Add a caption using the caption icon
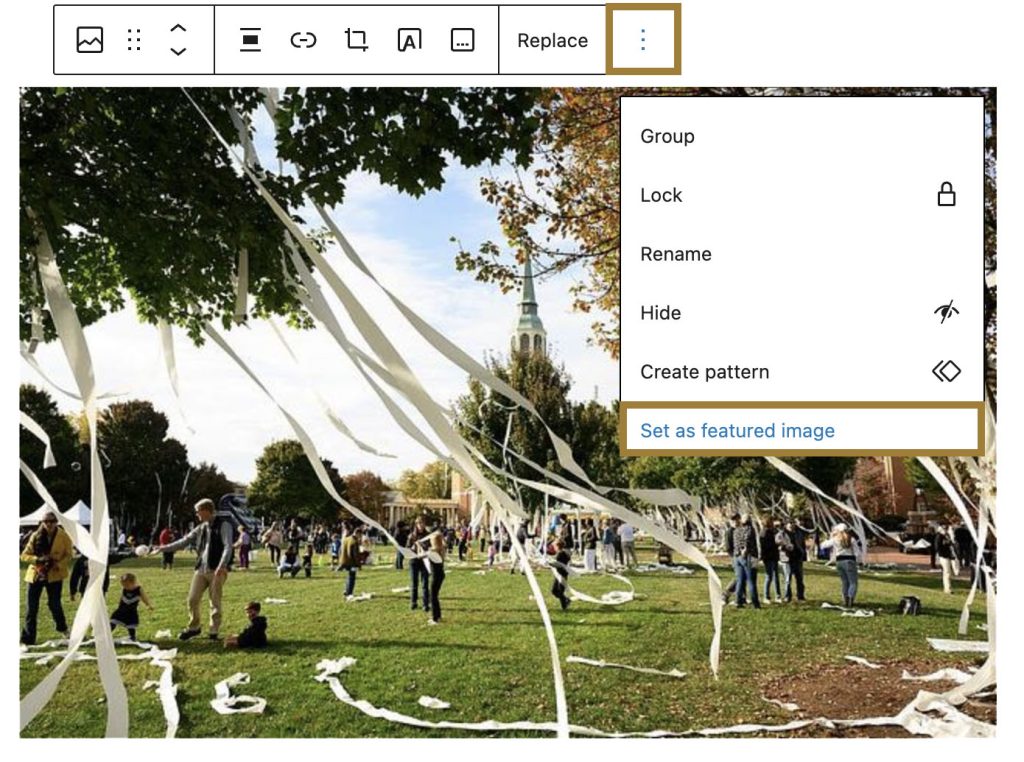This screenshot has width=1024, height=762. point(462,40)
